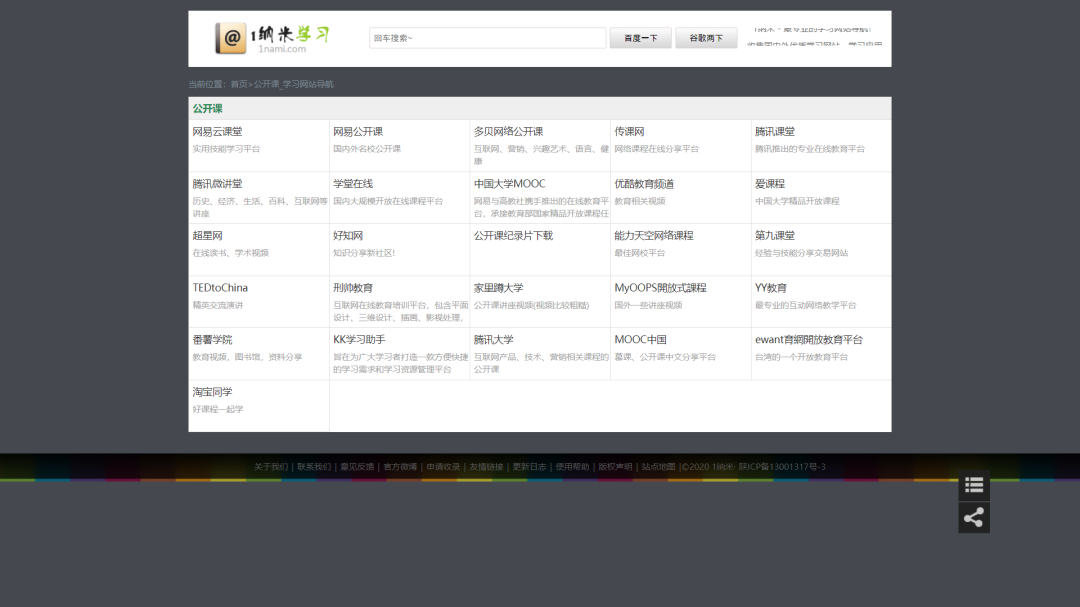The width and height of the screenshot is (1080, 607).
Task: Focus the 回车搜索 search field
Action: [x=488, y=38]
